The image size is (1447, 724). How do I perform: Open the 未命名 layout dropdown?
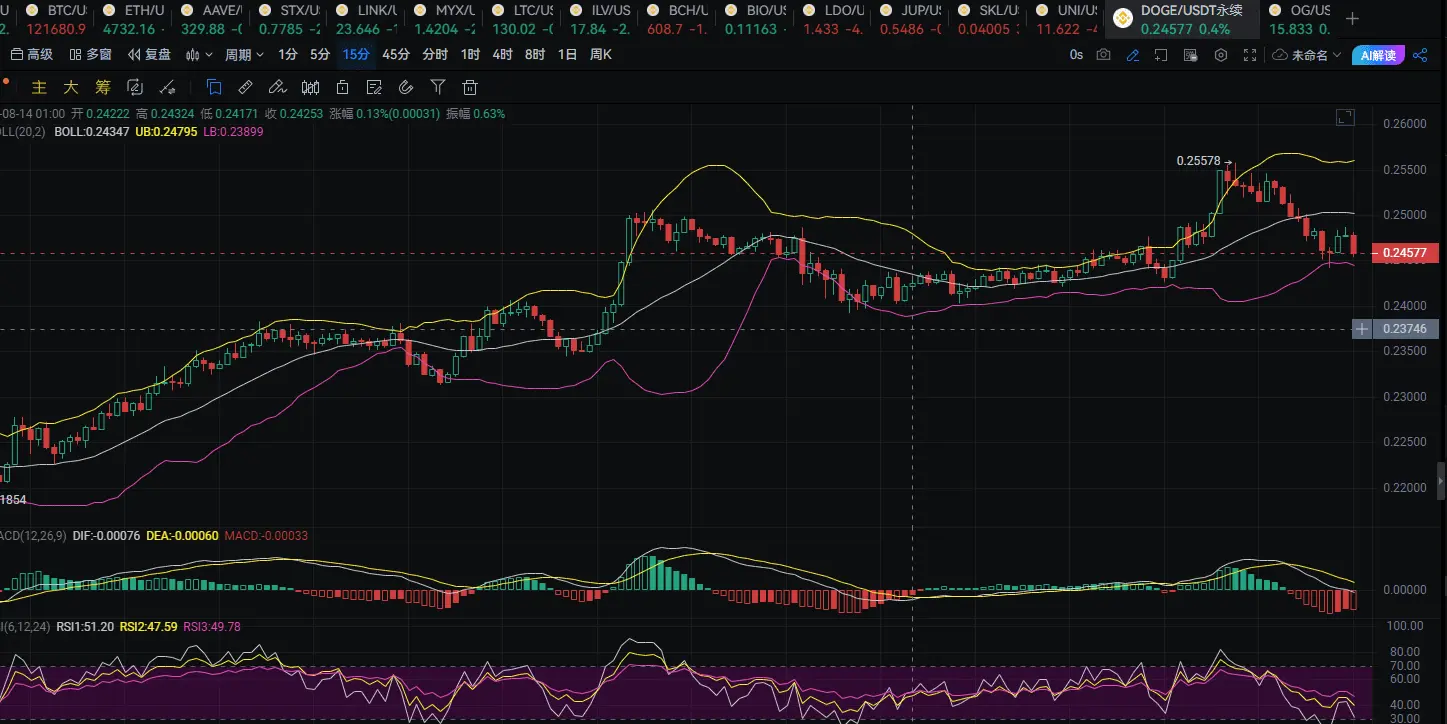(x=1306, y=55)
